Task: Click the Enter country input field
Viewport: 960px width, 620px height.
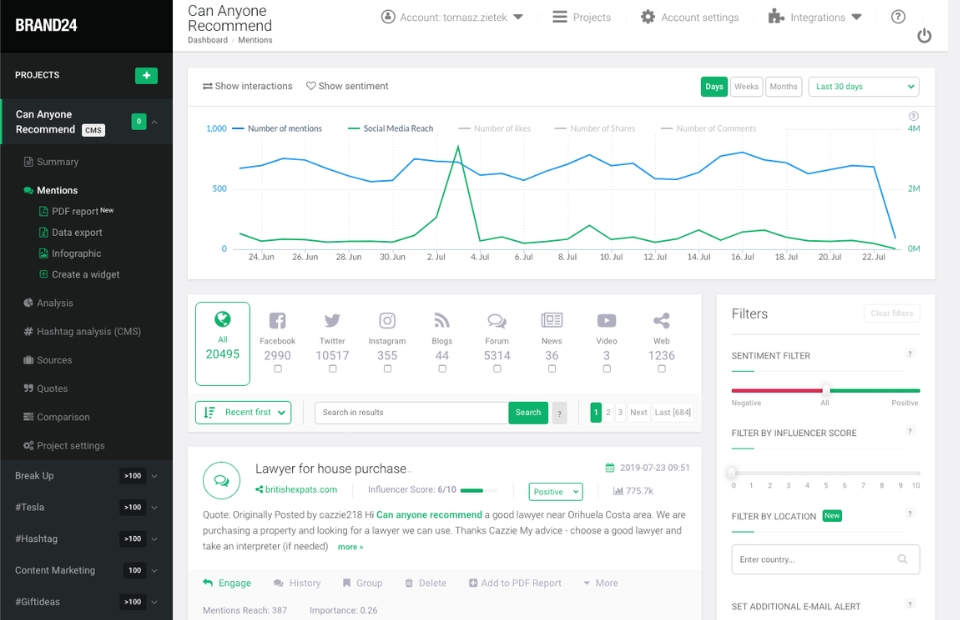Action: tap(818, 560)
